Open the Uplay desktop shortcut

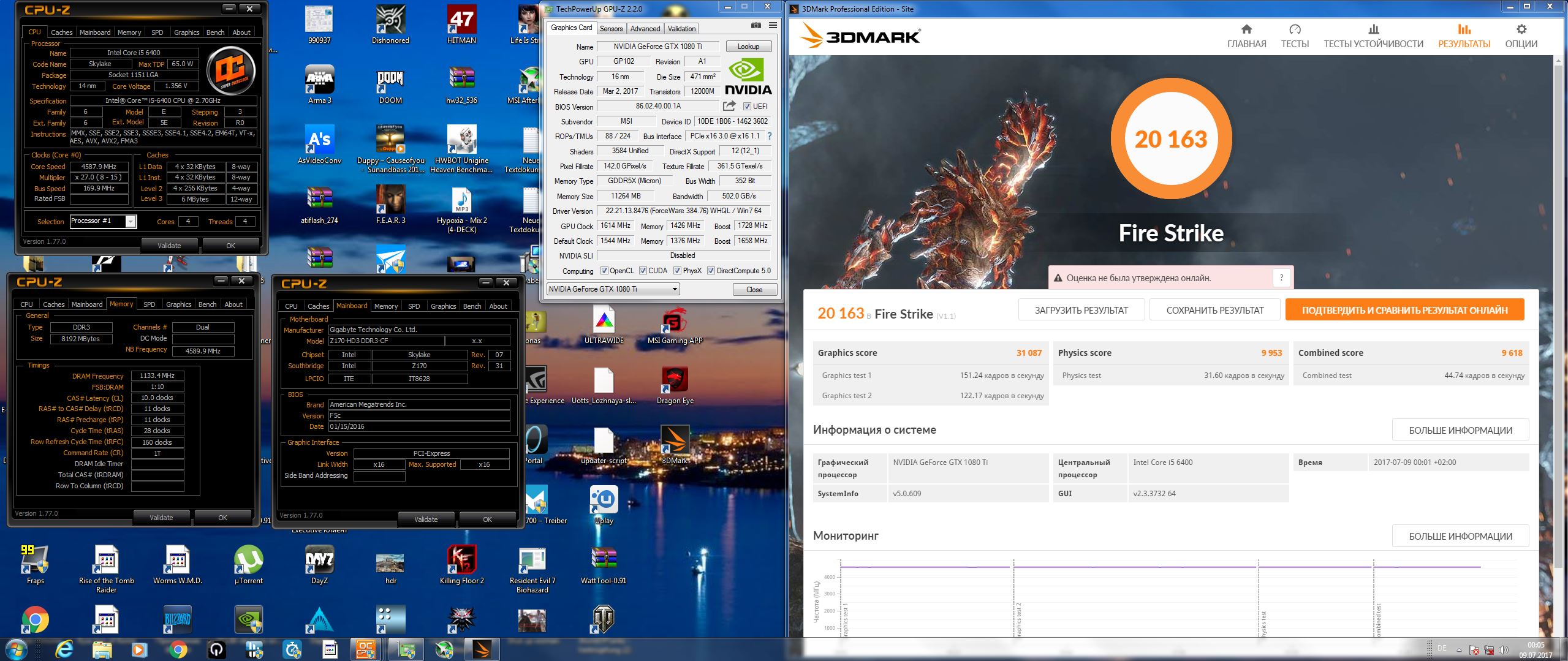tap(604, 505)
